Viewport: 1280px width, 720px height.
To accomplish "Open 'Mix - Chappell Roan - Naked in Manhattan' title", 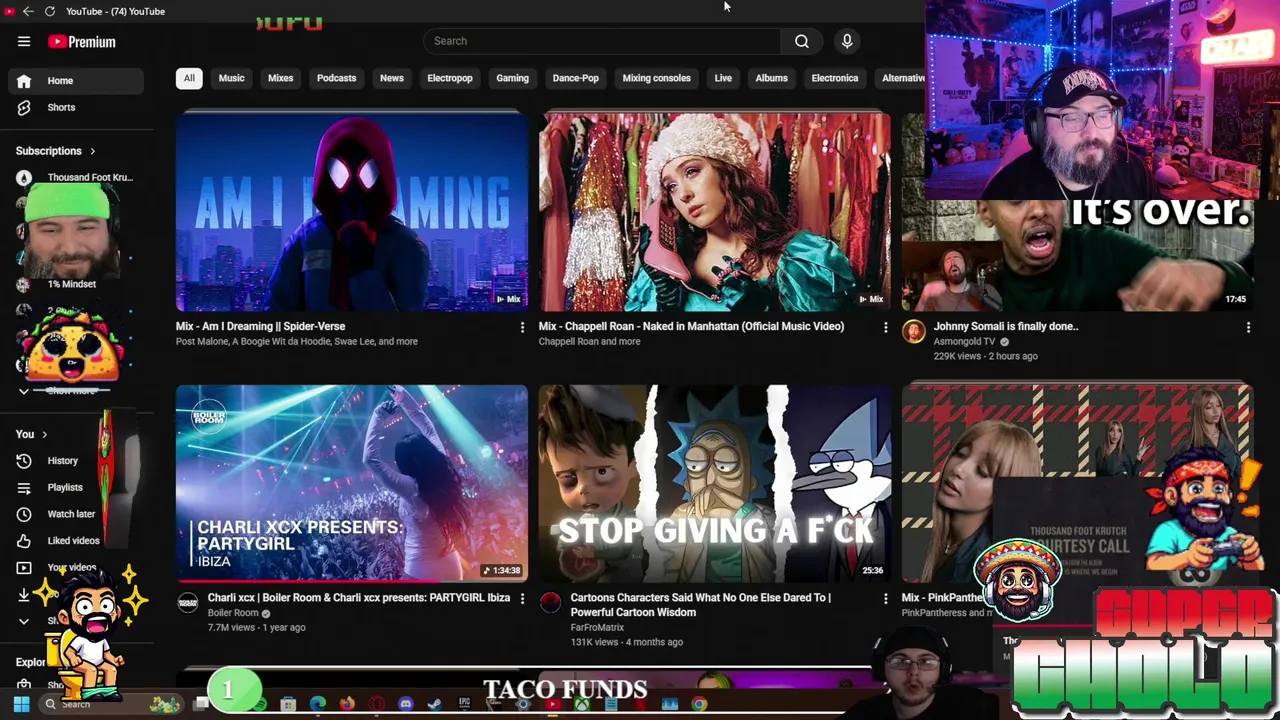I will 691,326.
